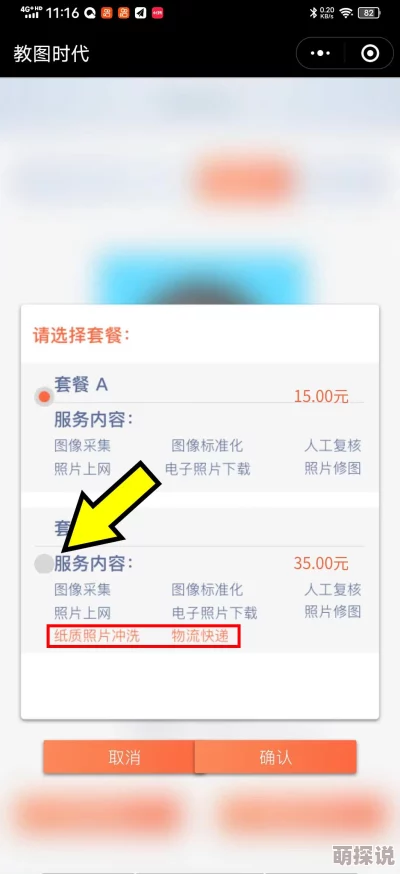
Task: Tap 纸质照片冲洗 service item
Action: coord(97,636)
